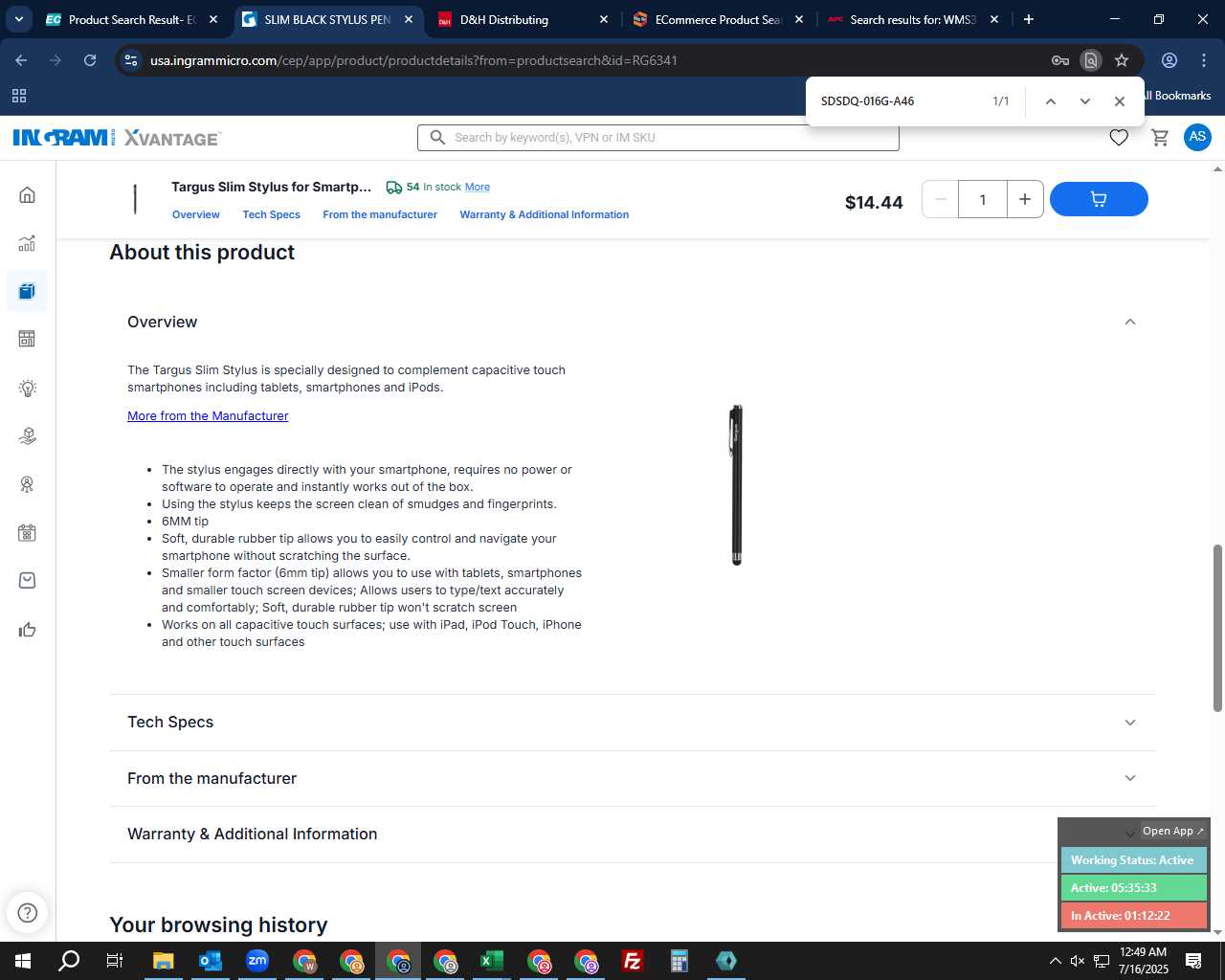1225x980 pixels.
Task: Open the analytics chart icon in sidebar
Action: coord(27,243)
